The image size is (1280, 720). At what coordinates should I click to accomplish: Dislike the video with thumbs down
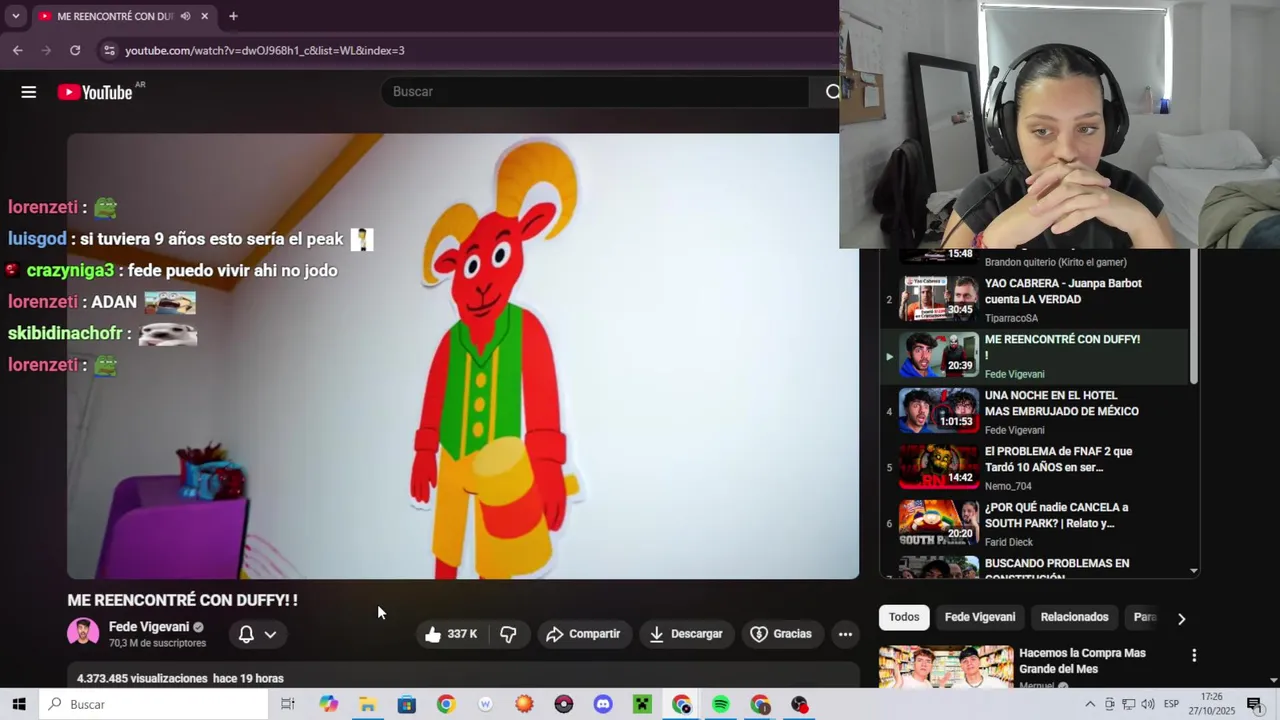click(508, 634)
